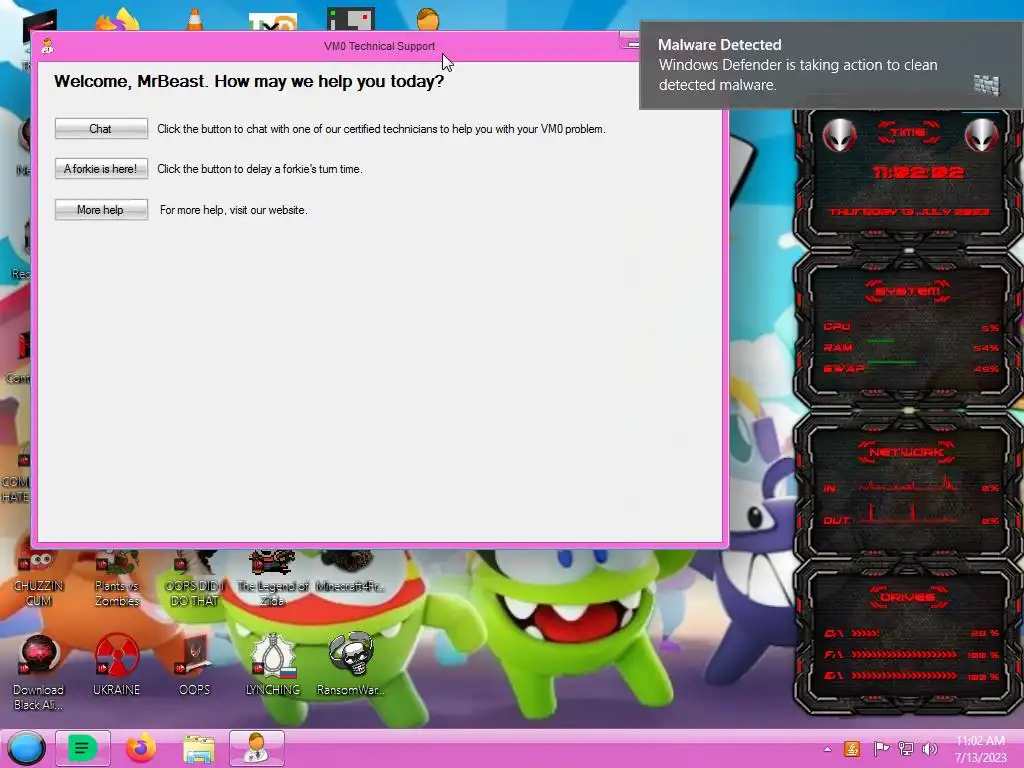The width and height of the screenshot is (1024, 768).
Task: Click the red digital clock readout widget
Action: coord(918,172)
